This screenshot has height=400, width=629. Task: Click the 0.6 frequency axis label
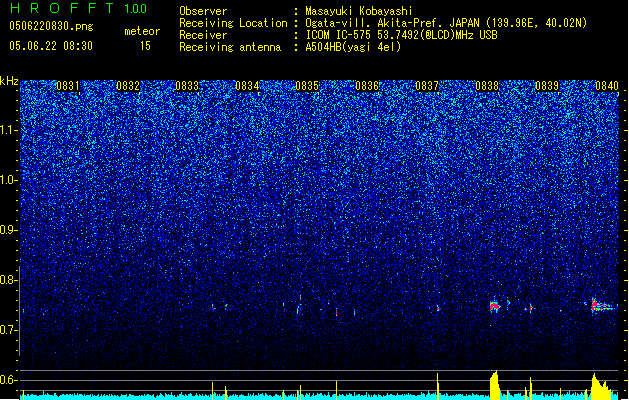click(9, 380)
